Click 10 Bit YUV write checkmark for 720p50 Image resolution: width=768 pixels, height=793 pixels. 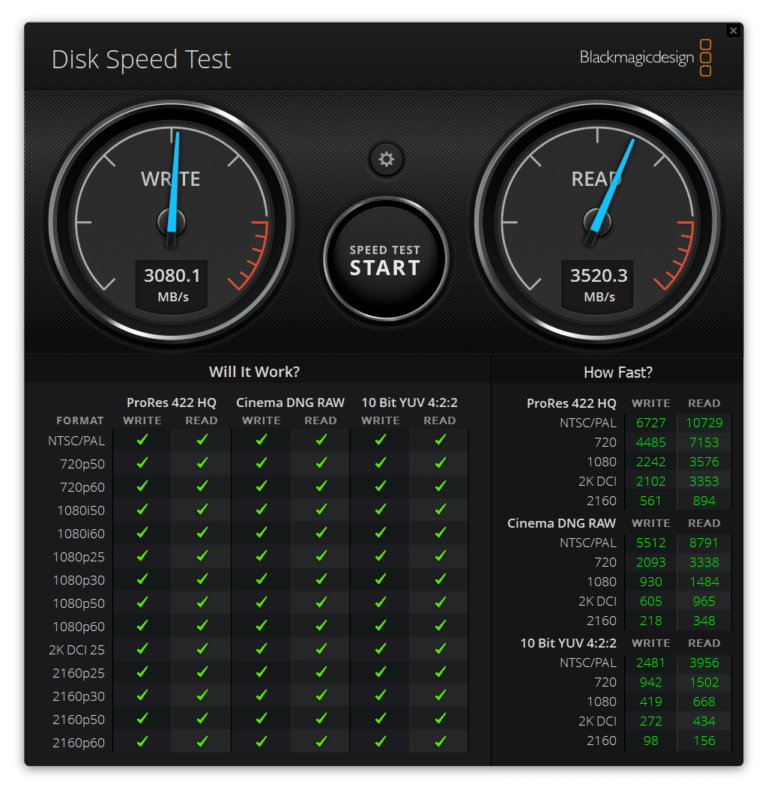tap(381, 463)
